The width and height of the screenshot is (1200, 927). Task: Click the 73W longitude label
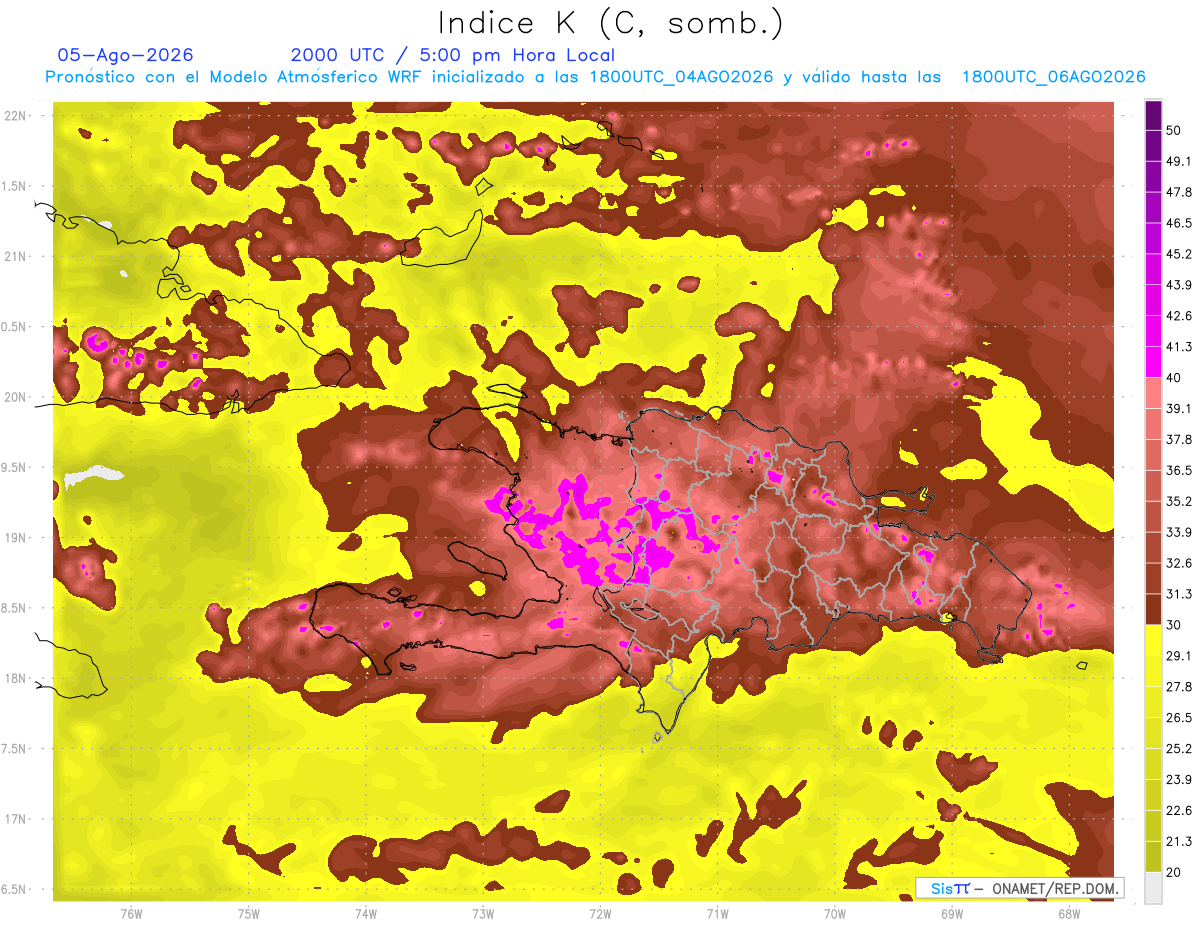pos(483,913)
